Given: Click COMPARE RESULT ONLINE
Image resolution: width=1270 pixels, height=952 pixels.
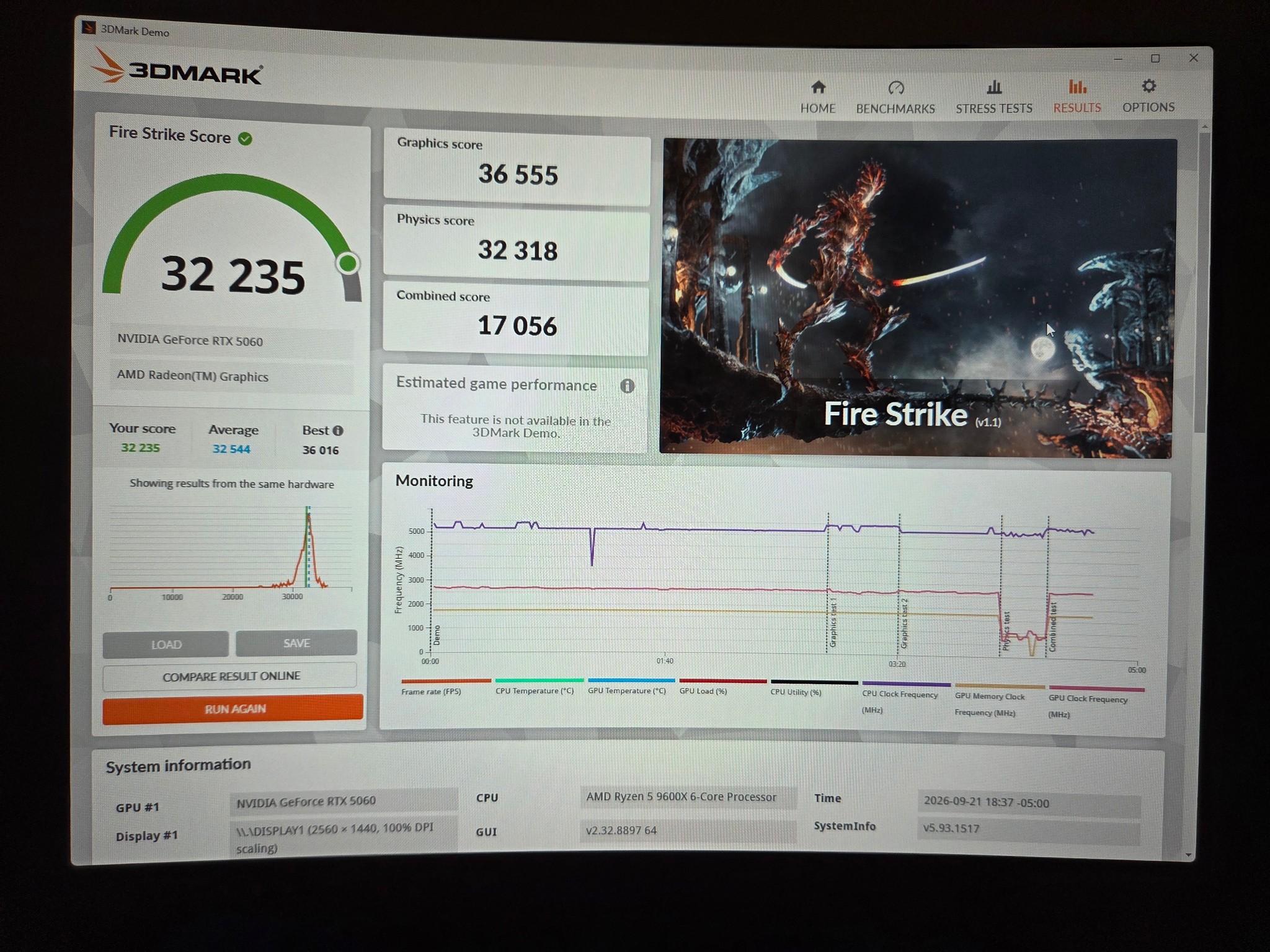Looking at the screenshot, I should pyautogui.click(x=230, y=676).
